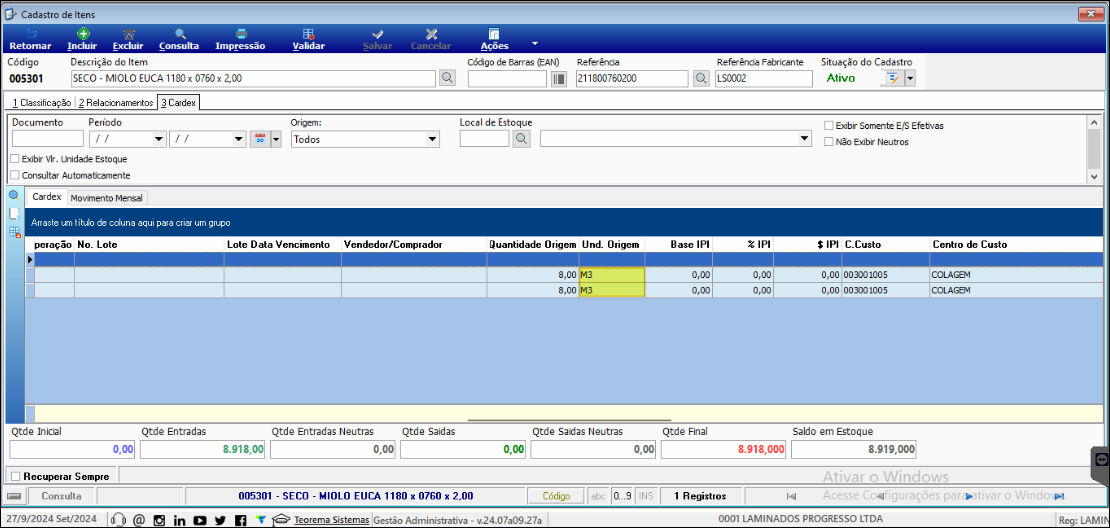
Task: Click the barcode icon next to EAN field
Action: [559, 79]
